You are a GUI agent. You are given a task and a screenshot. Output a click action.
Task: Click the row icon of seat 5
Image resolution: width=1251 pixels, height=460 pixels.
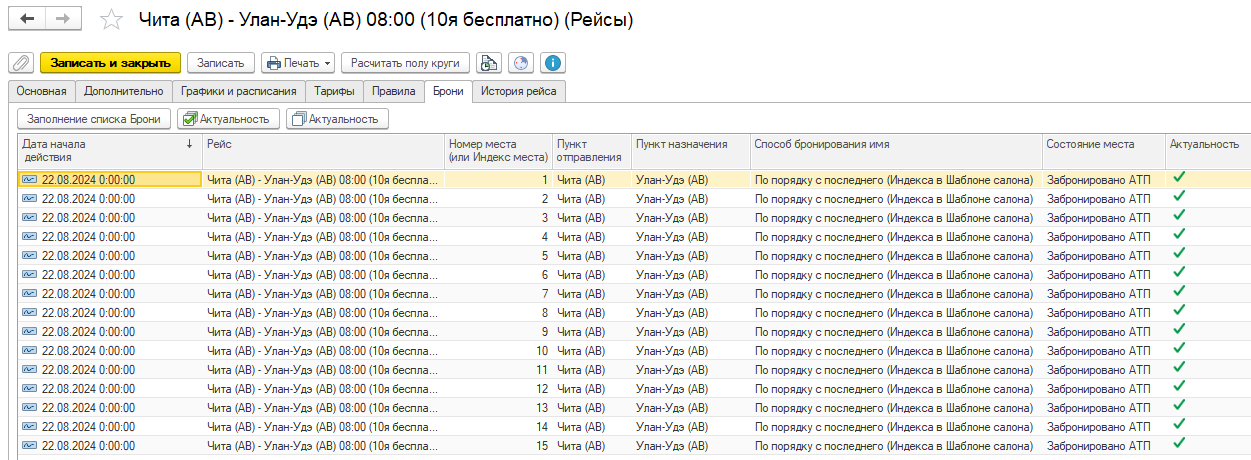(29, 256)
